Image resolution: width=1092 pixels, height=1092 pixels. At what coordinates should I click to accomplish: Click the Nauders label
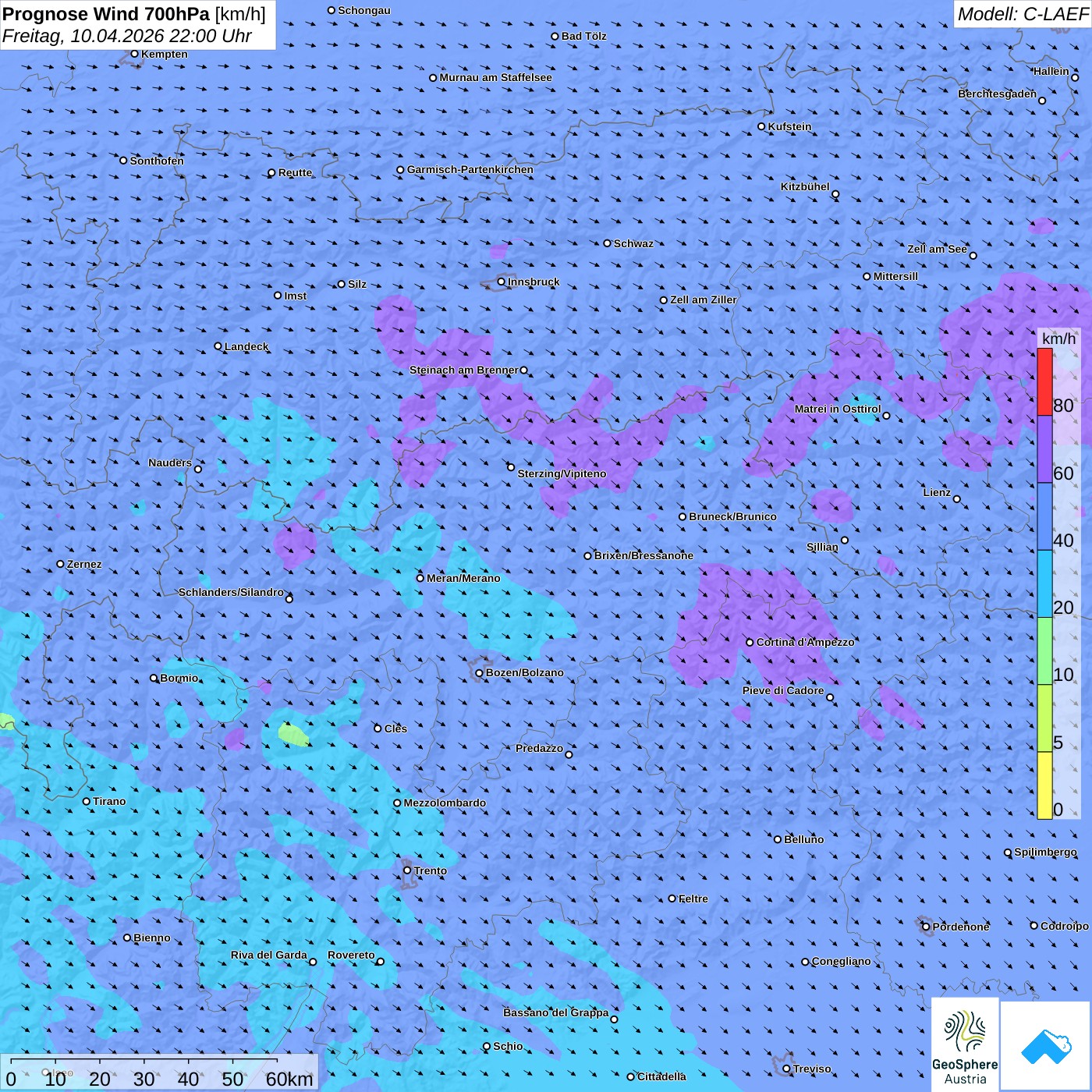170,463
